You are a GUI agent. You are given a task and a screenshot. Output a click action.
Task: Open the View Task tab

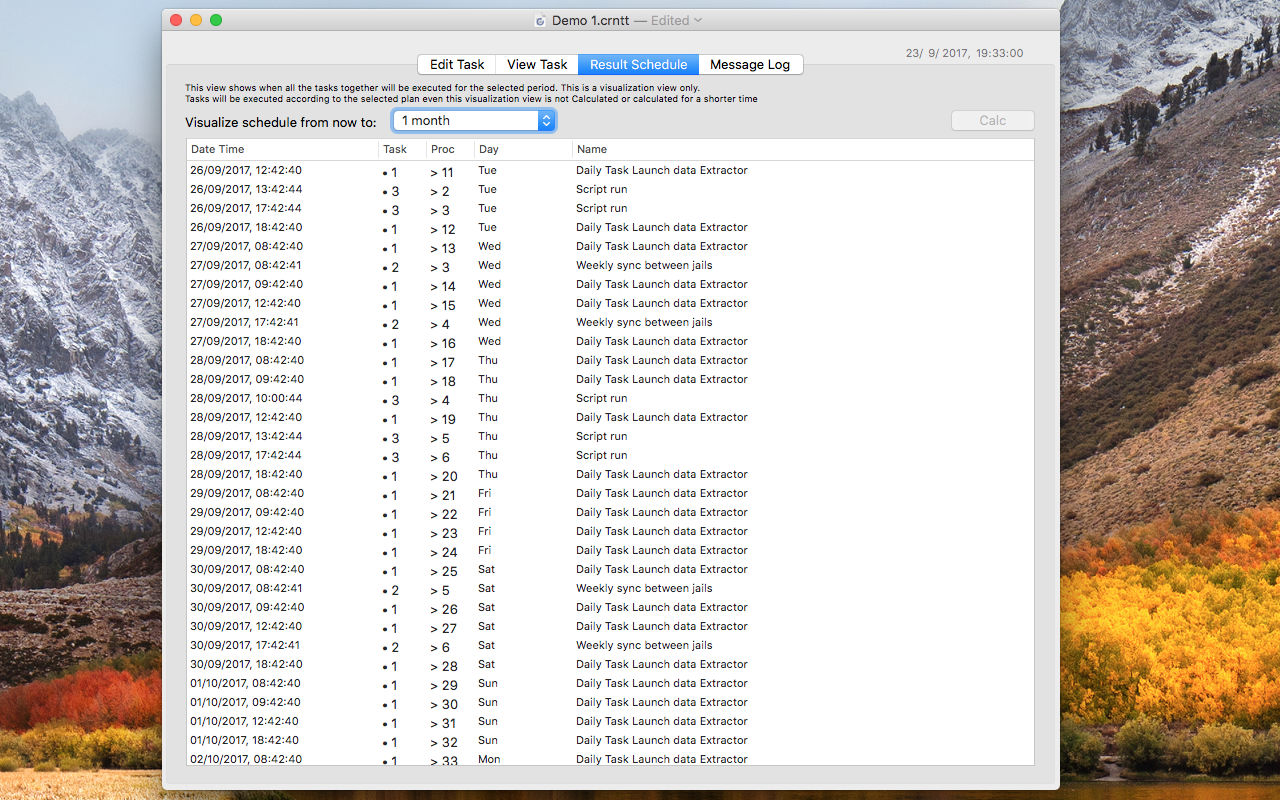[537, 64]
